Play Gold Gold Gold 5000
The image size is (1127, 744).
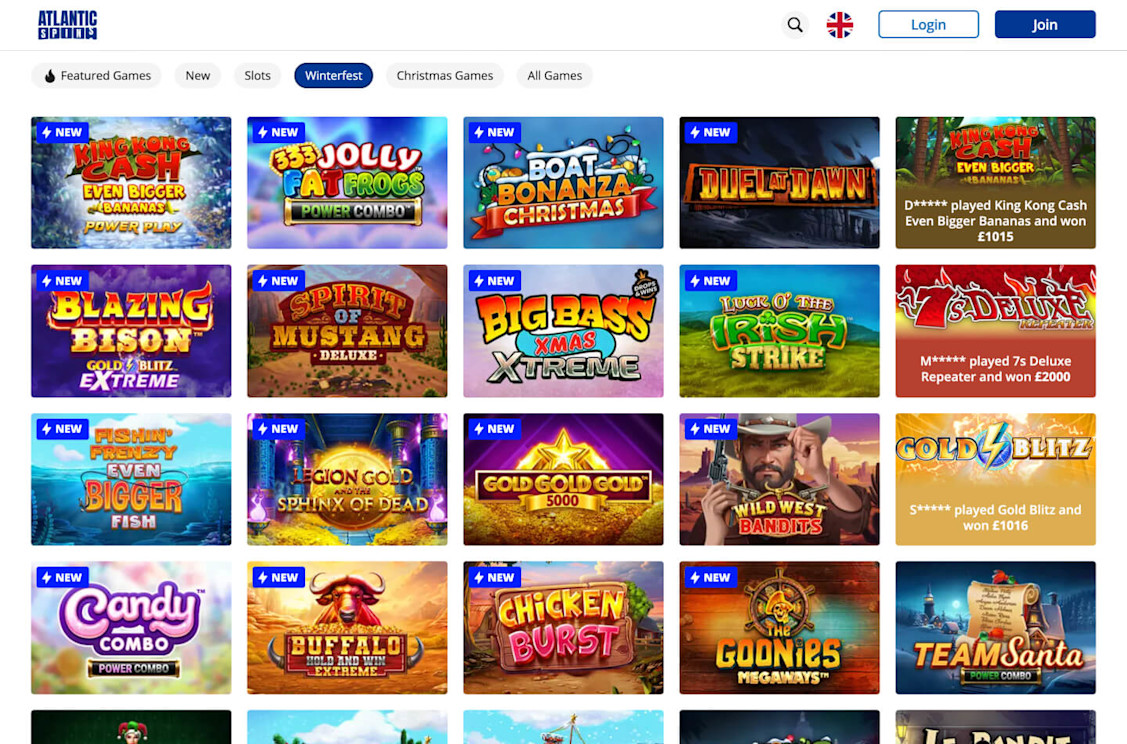(564, 479)
